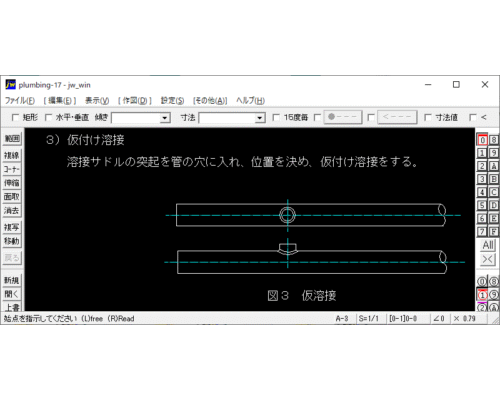The image size is (500, 400).
Task: Click the jw_win application title icon
Action: click(10, 85)
